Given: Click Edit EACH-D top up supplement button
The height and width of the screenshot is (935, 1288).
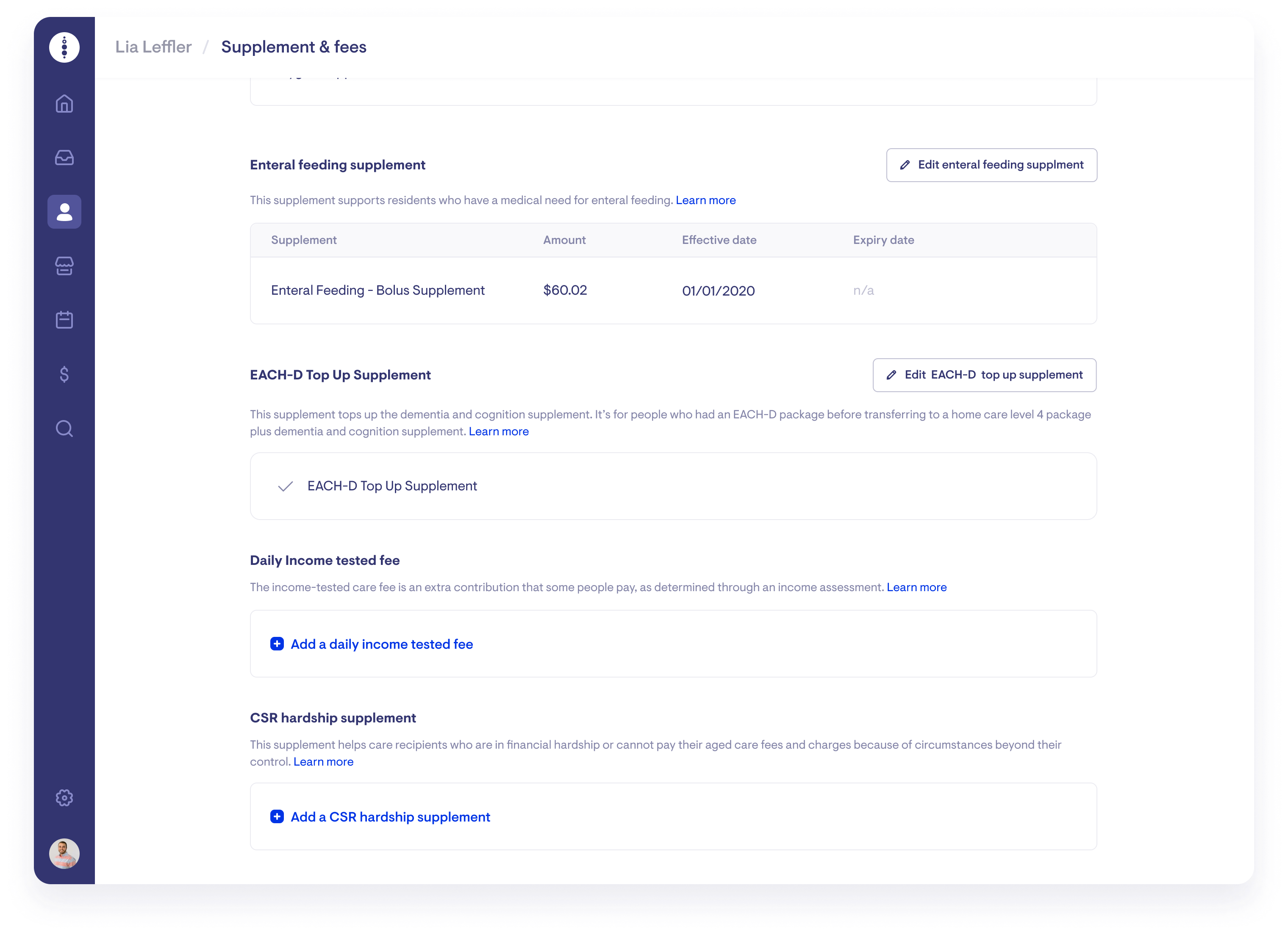Looking at the screenshot, I should [x=984, y=375].
